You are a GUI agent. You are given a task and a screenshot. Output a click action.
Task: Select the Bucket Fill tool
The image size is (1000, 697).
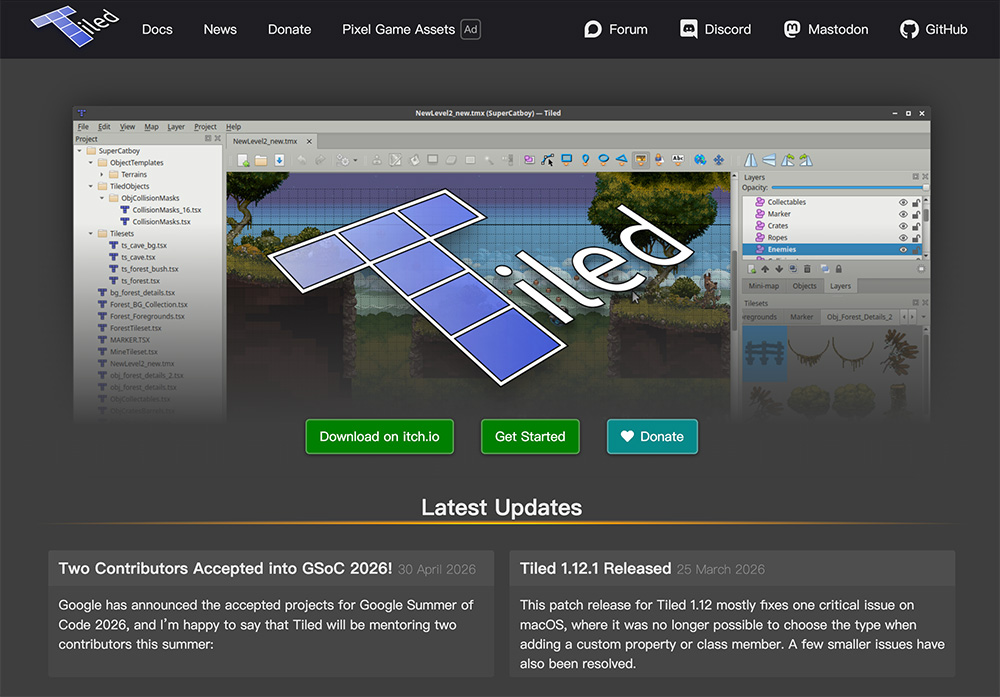coord(414,160)
